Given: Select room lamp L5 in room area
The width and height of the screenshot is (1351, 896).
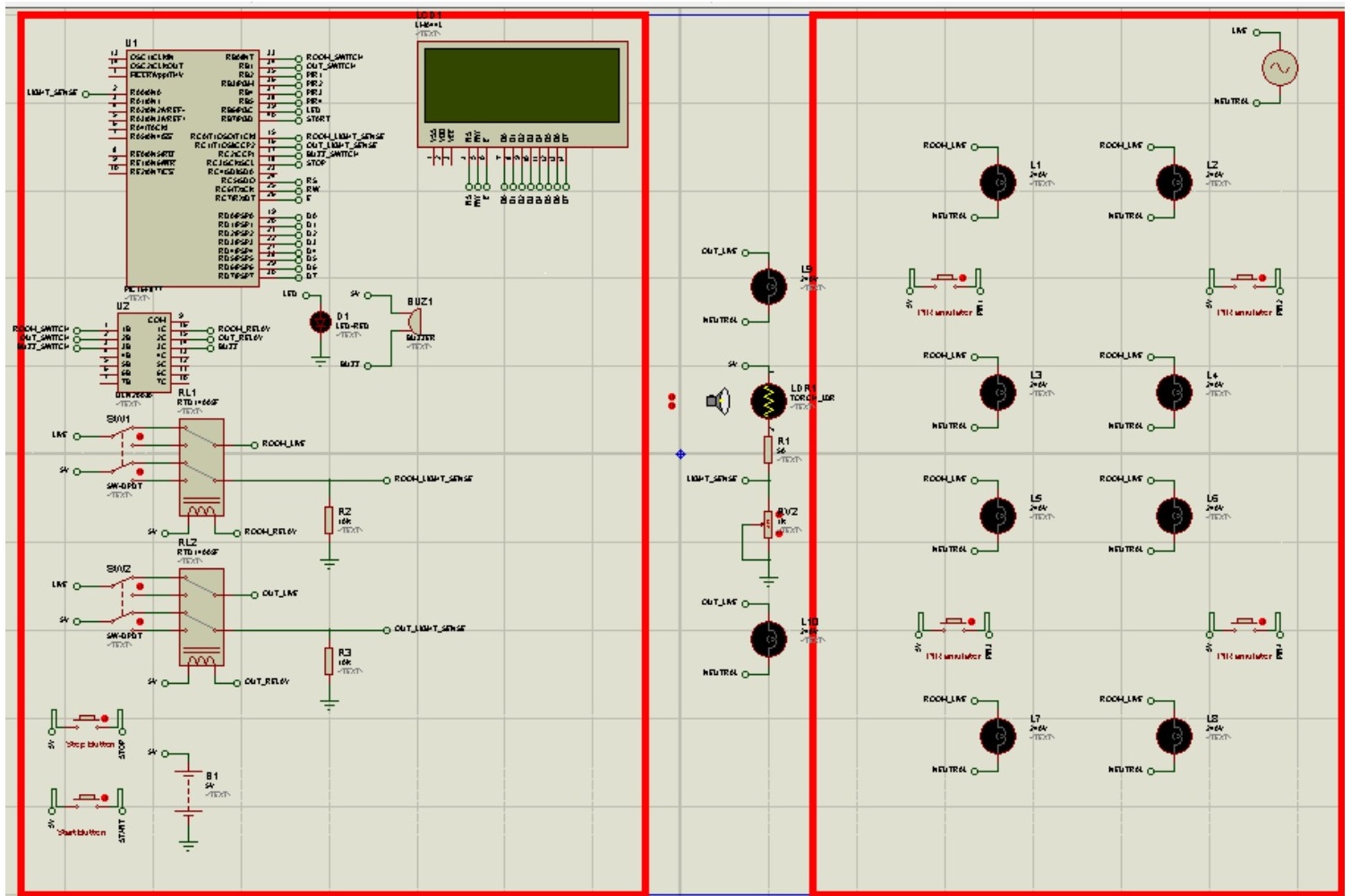Looking at the screenshot, I should coord(998,515).
